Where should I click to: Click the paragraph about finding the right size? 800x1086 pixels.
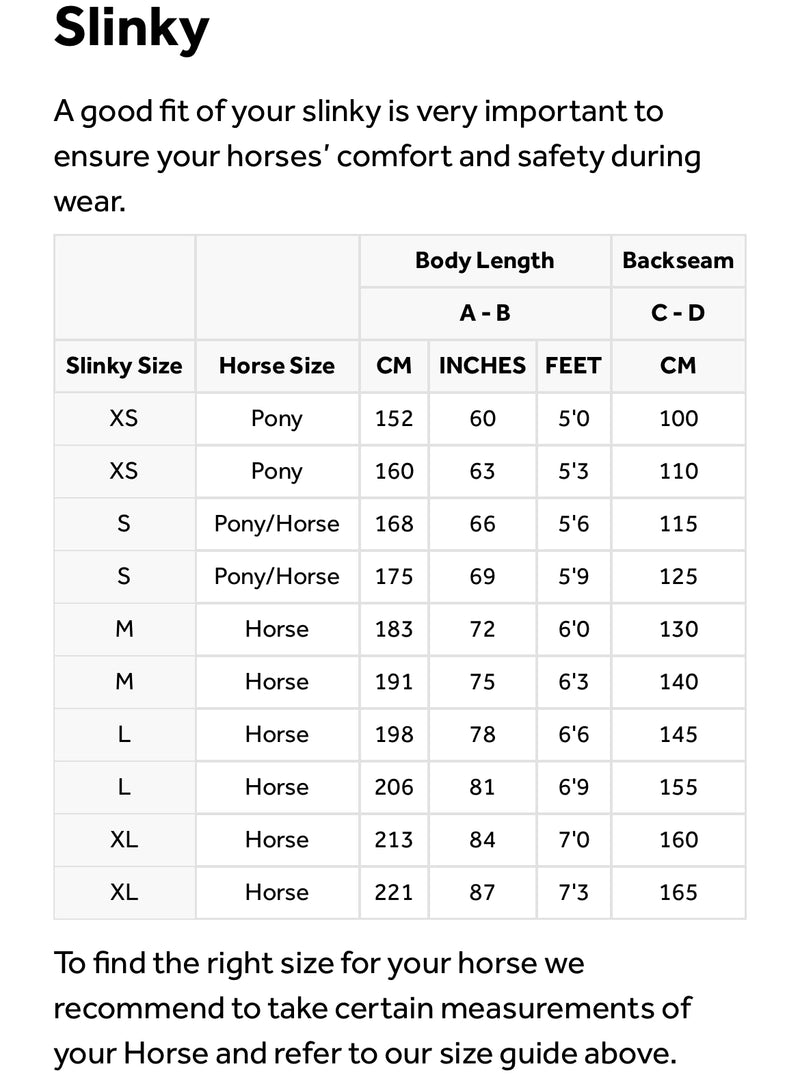click(x=372, y=1008)
